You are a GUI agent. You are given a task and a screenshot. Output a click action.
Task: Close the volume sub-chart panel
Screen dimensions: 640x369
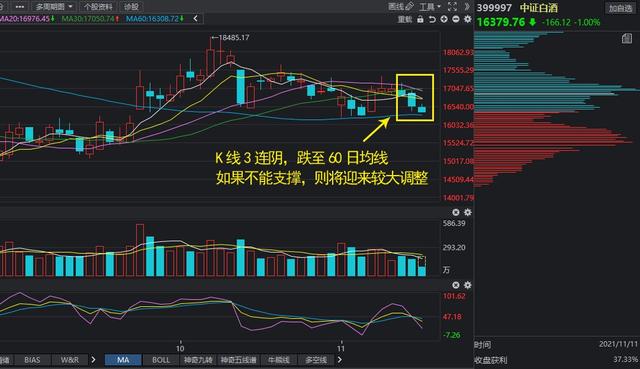456,212
